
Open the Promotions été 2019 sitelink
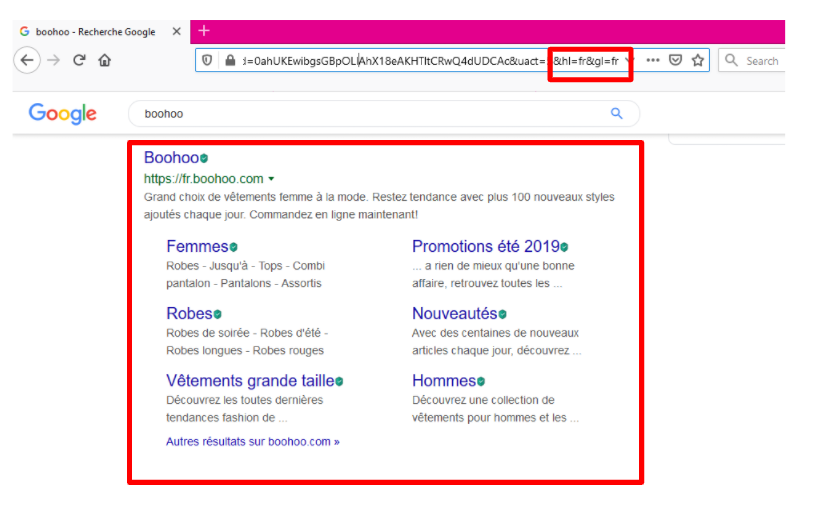[x=485, y=246]
